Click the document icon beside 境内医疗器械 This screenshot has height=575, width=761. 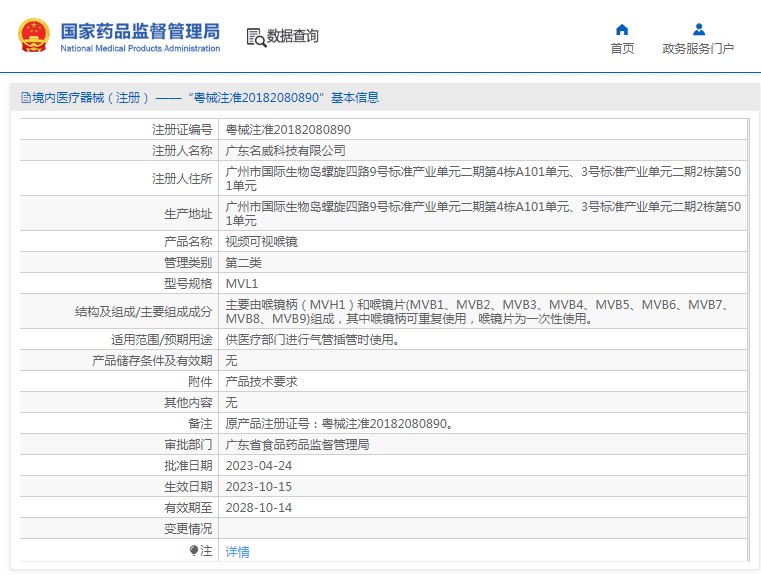(x=26, y=98)
